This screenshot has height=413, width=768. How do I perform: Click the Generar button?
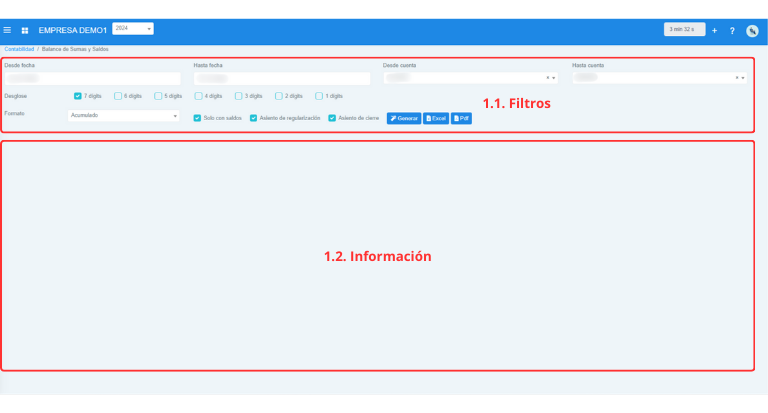404,119
